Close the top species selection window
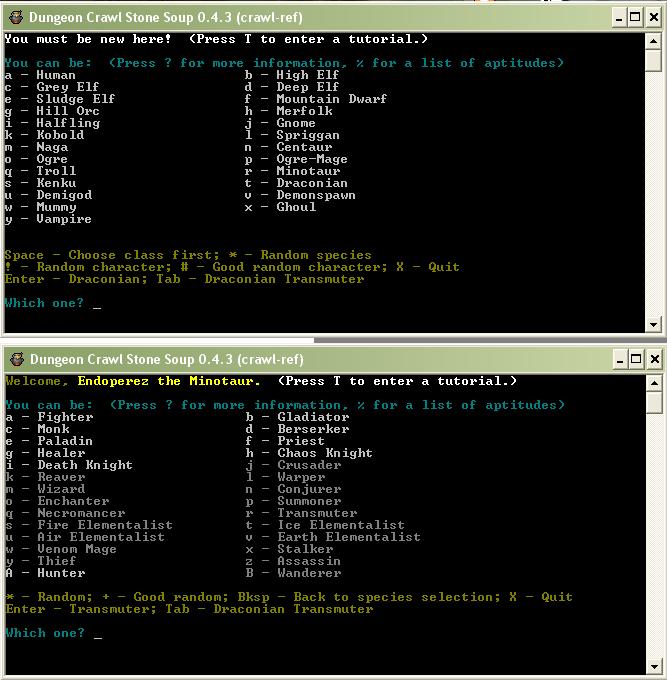 pos(653,17)
